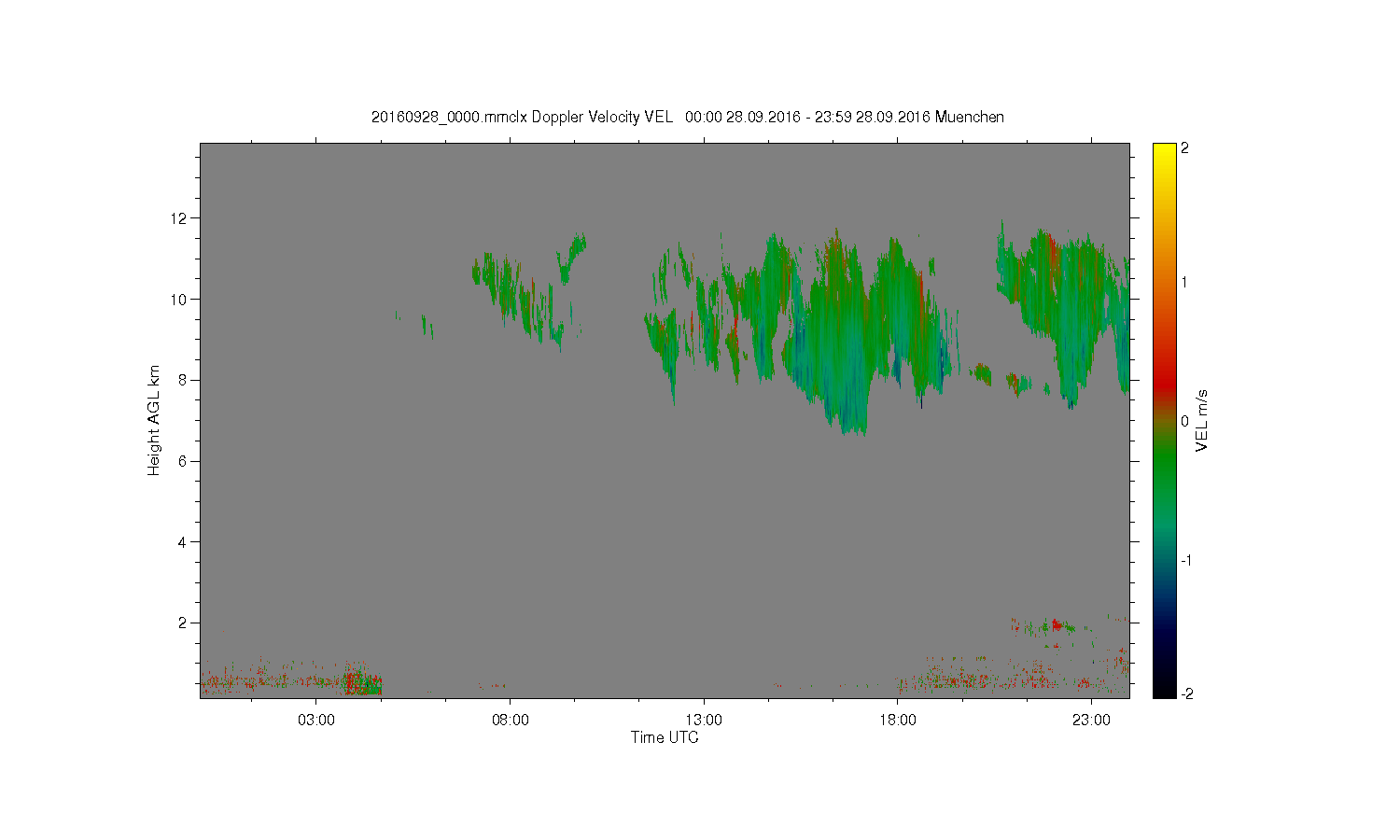1400x840 pixels.
Task: Click the 10 km height tick label
Action: click(178, 300)
